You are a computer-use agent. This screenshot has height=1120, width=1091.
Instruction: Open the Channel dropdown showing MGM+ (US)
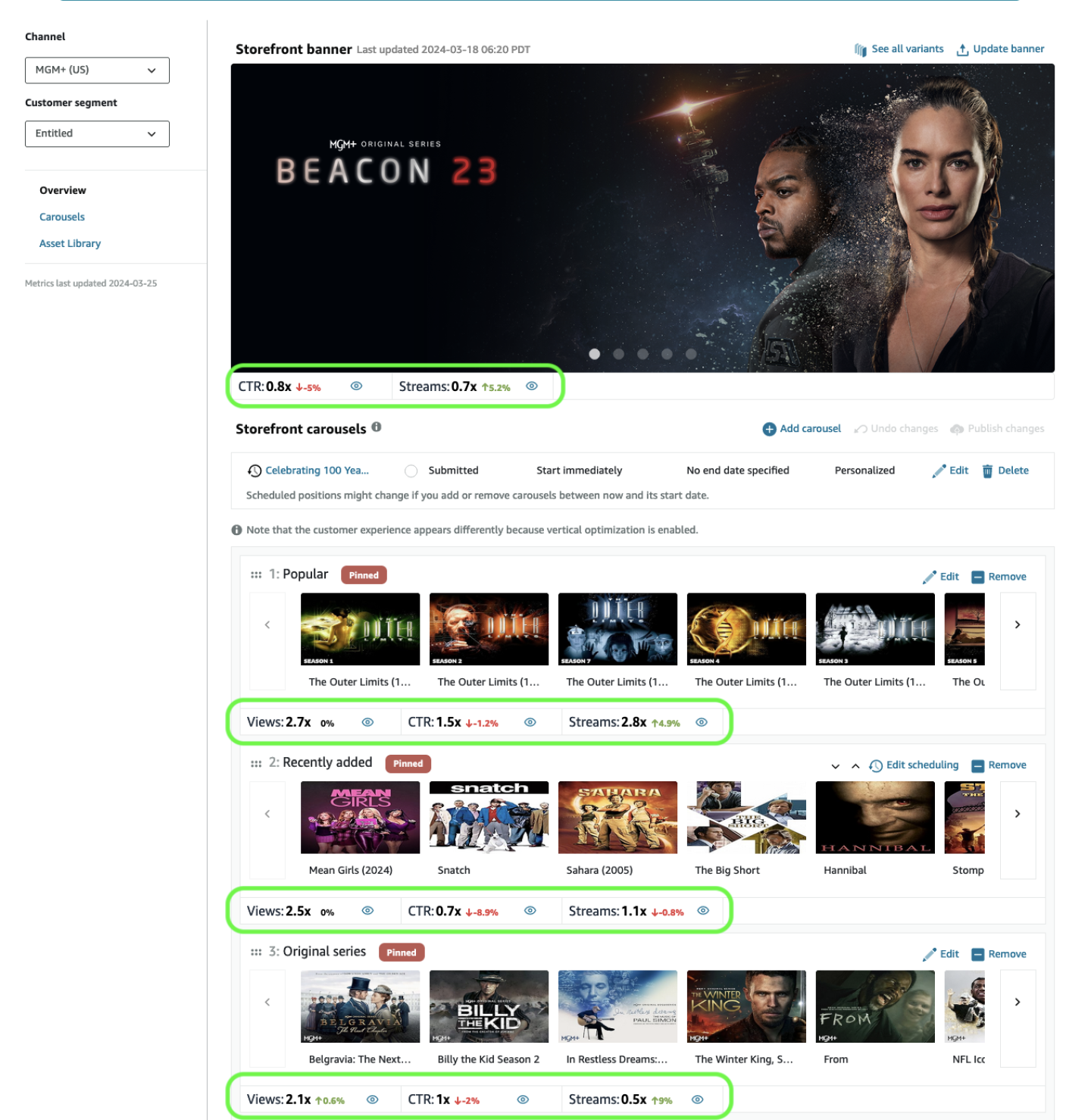pos(97,70)
